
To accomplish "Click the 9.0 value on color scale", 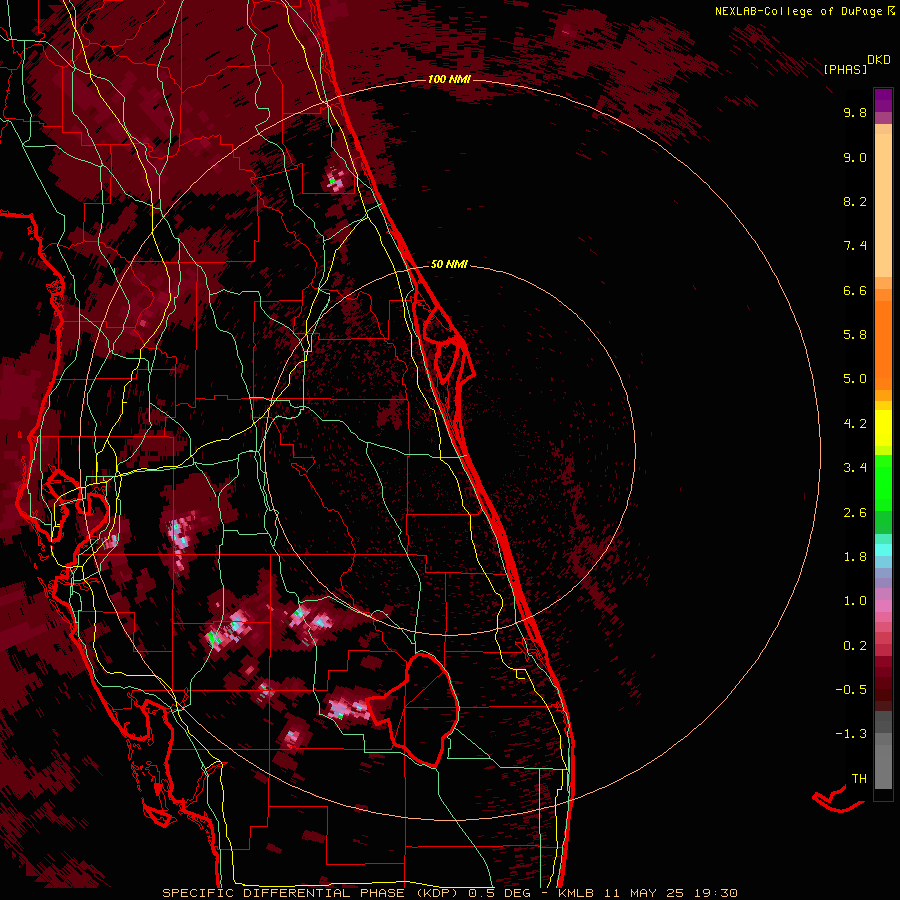I will coord(855,157).
